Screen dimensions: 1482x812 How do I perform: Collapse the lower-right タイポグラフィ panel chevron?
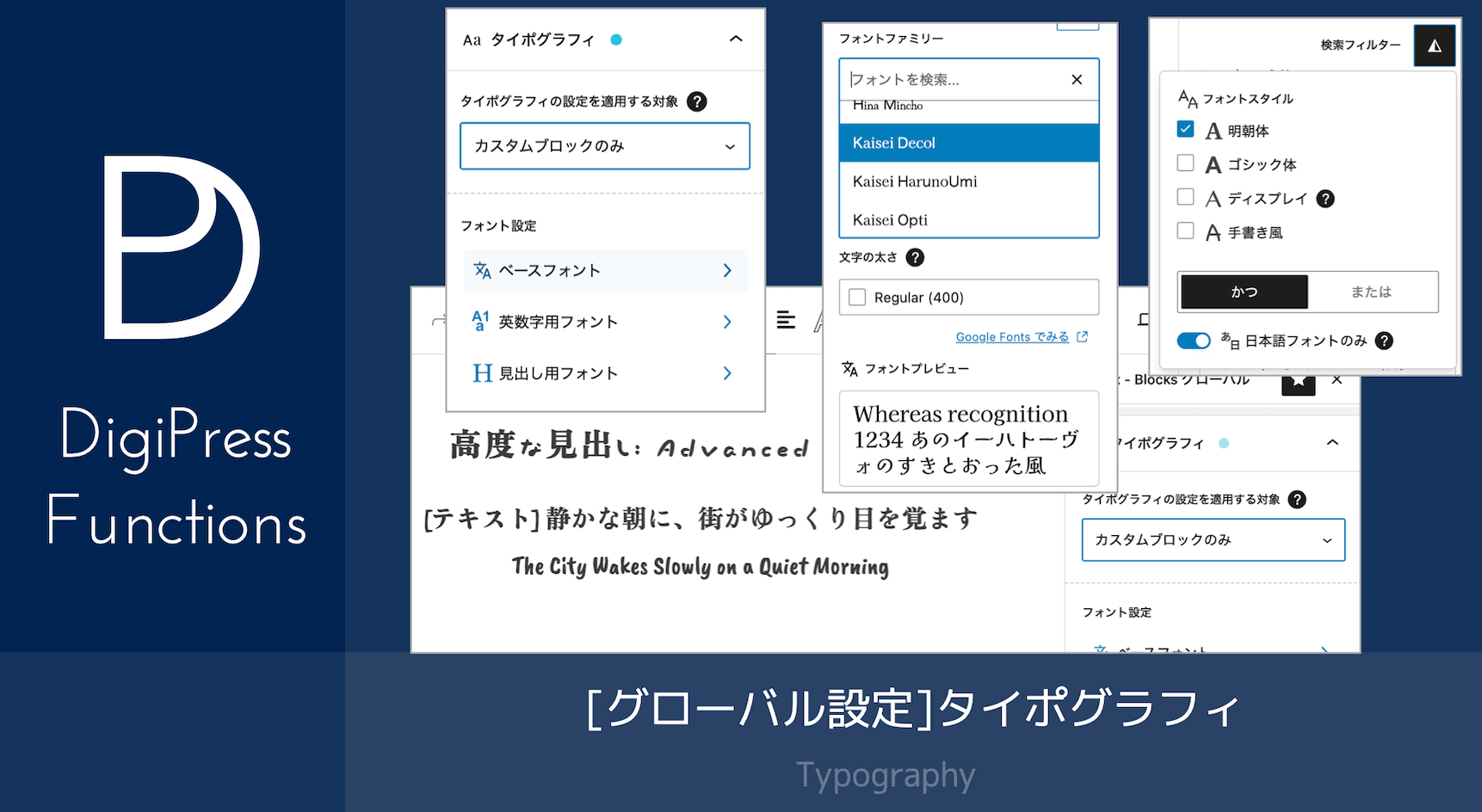pyautogui.click(x=1332, y=442)
